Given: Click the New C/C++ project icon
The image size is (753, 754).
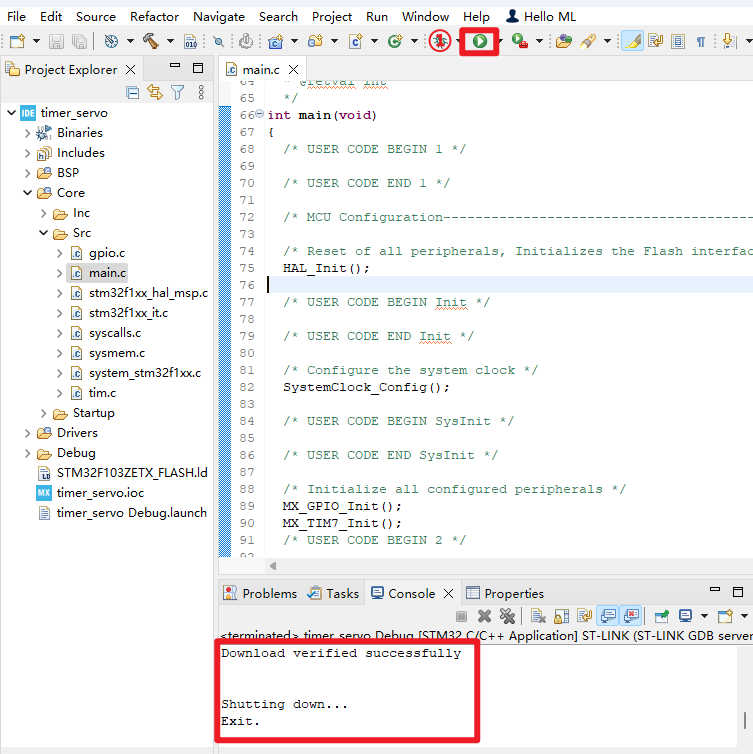Looking at the screenshot, I should pos(276,41).
